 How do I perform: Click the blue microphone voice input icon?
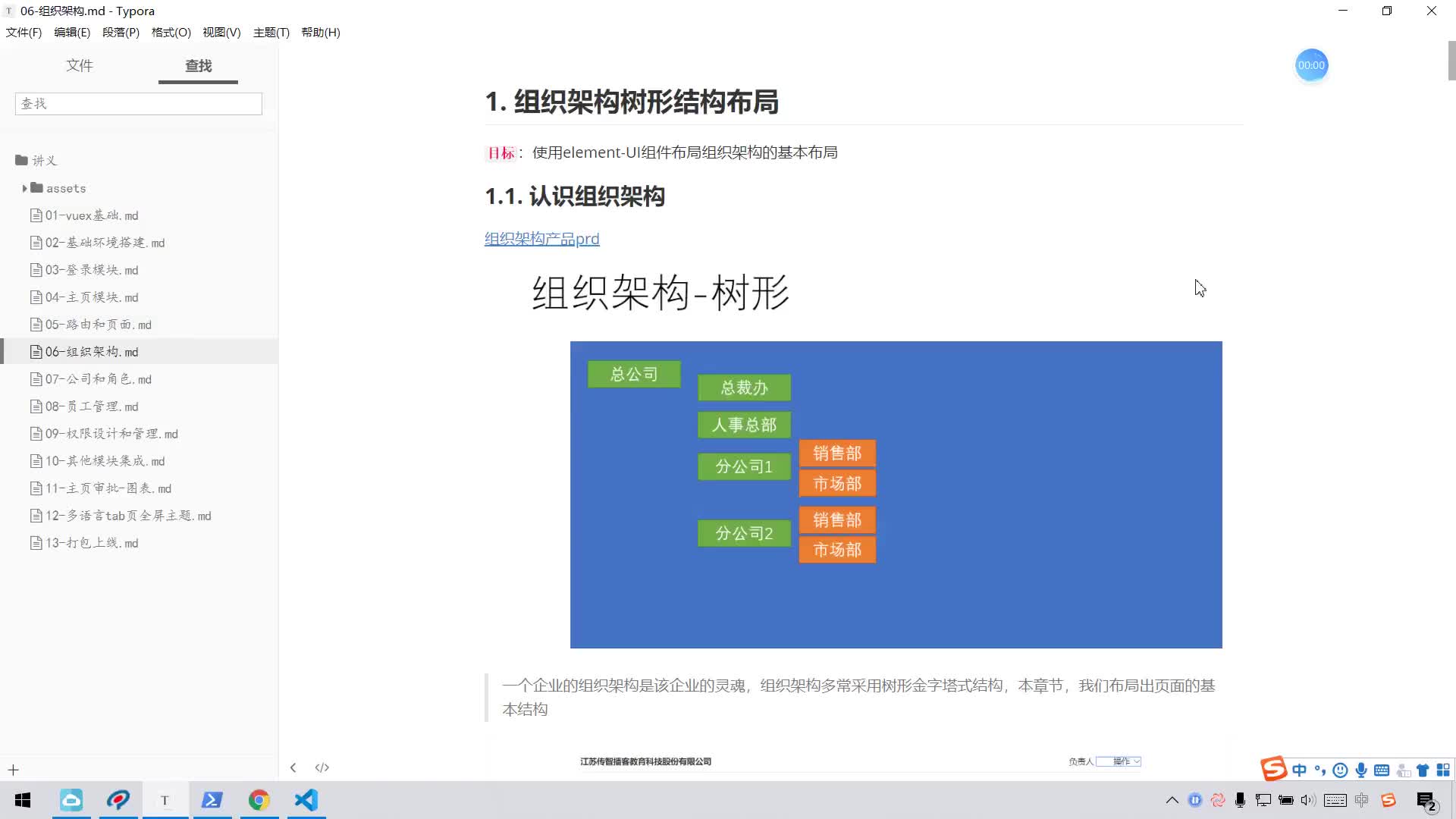click(1361, 770)
